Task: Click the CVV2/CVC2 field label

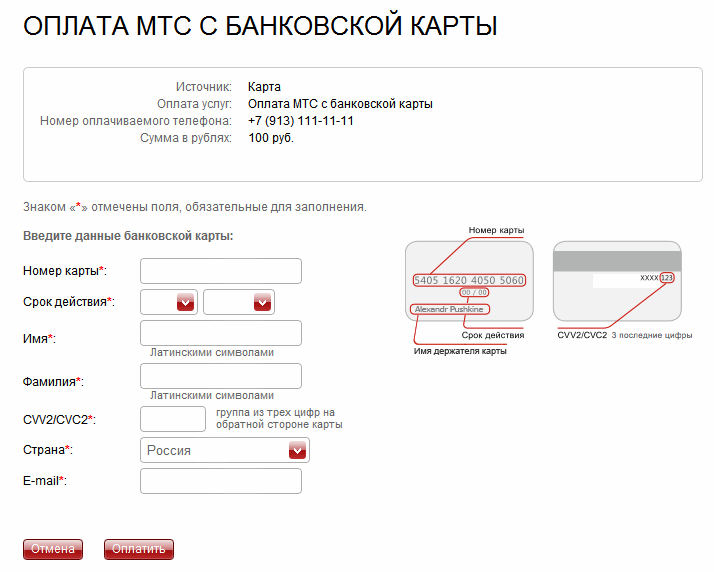Action: click(59, 420)
